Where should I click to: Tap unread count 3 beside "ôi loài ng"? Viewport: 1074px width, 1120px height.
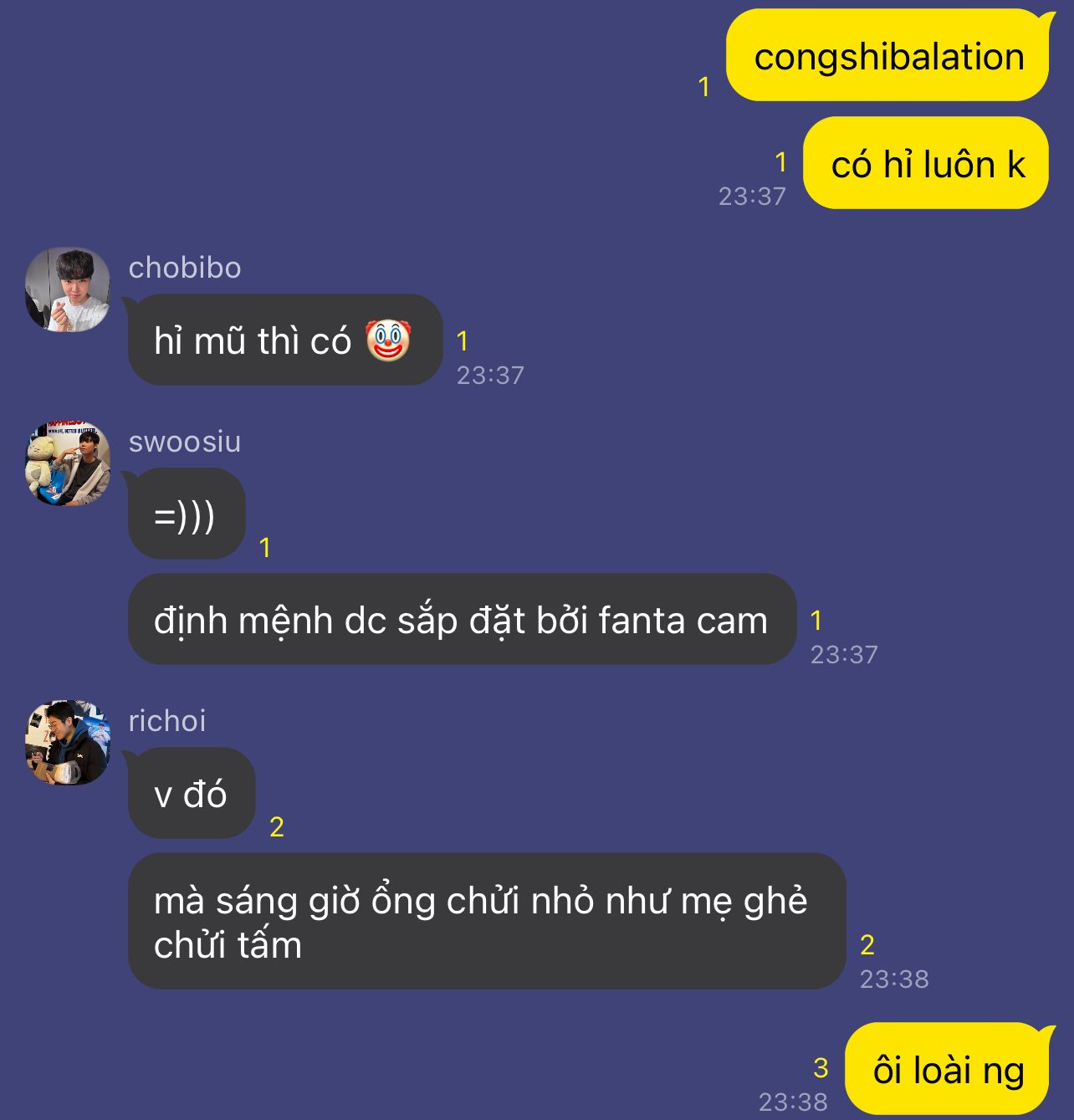[821, 1067]
